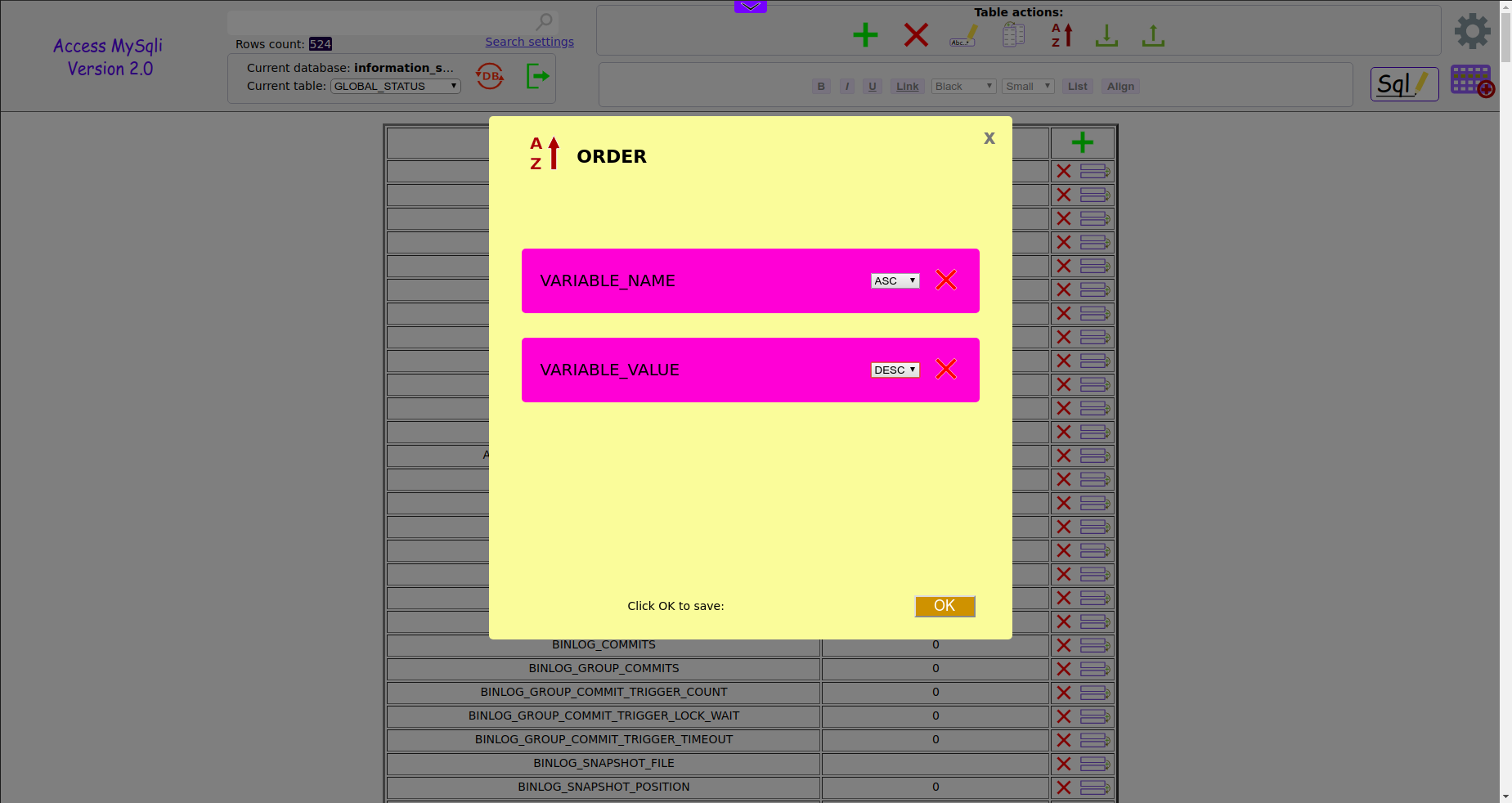Click the BINLOG_SNAPSHOT_POSITION cell
This screenshot has width=1512, height=803.
coord(603,787)
